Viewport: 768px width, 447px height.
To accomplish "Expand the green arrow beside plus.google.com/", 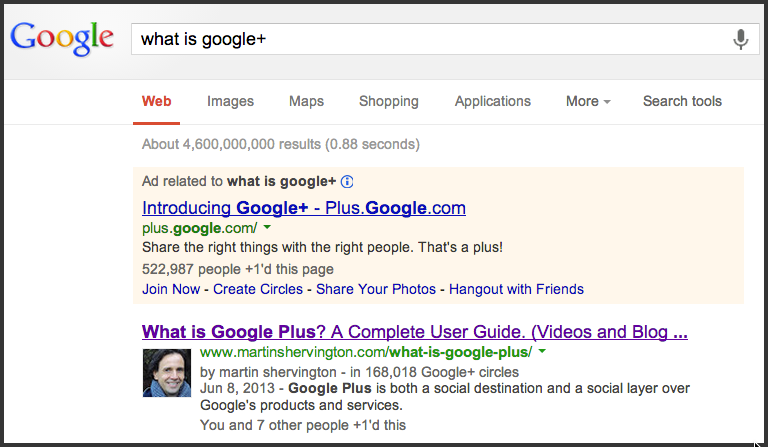I will [267, 227].
